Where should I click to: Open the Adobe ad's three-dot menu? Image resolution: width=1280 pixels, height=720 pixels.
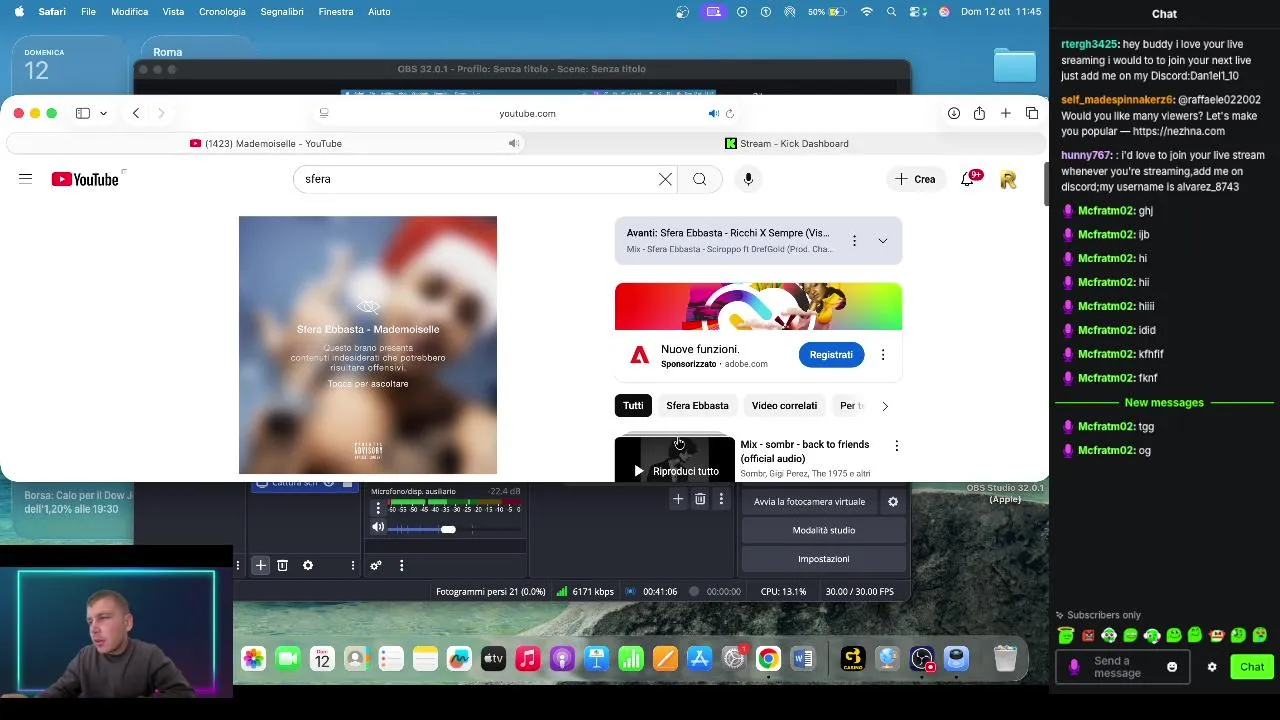(883, 355)
